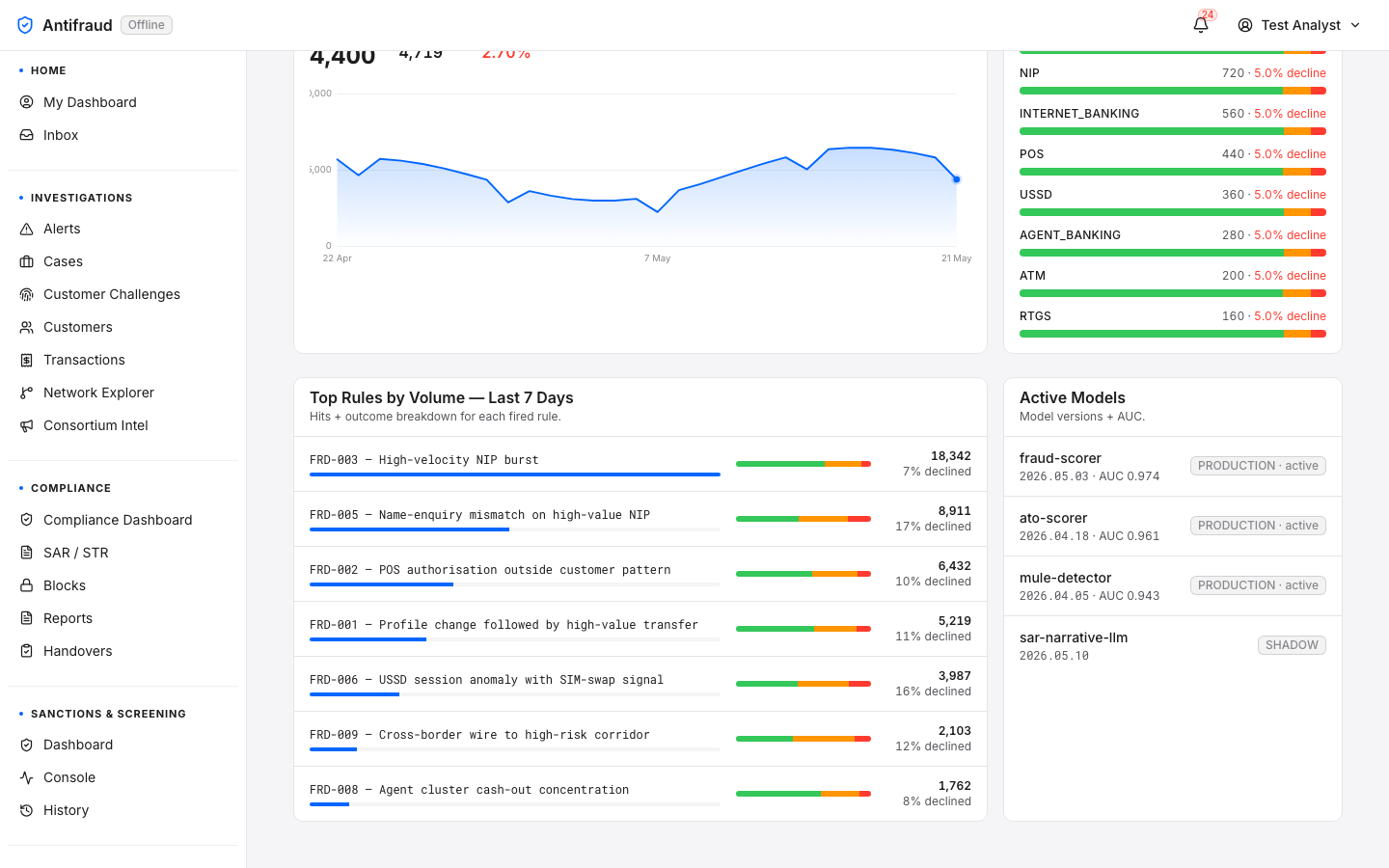Expand the Test Analyst dropdown chevron
This screenshot has width=1389, height=868.
coord(1355,25)
